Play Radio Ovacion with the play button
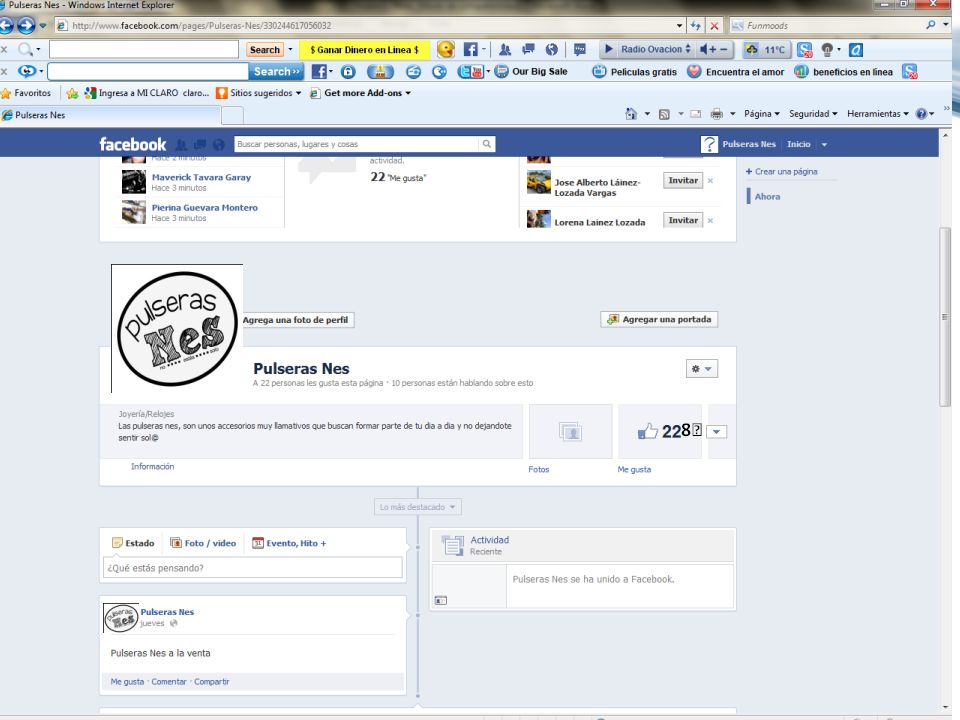The width and height of the screenshot is (960, 720). pyautogui.click(x=609, y=49)
